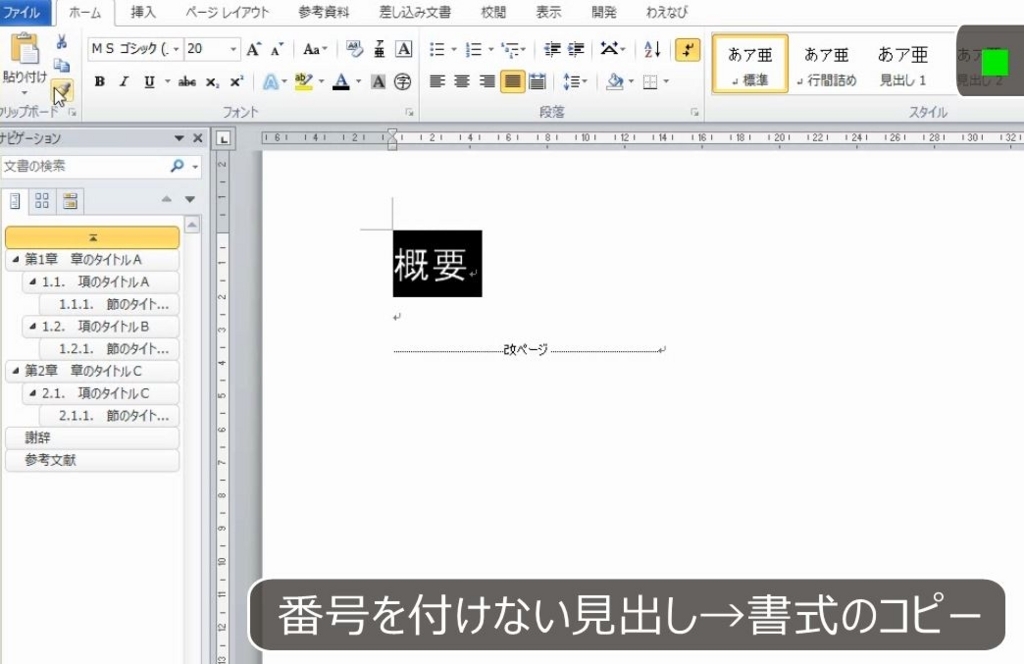
Task: Show the page thumbnails view in navigation
Action: (x=42, y=200)
